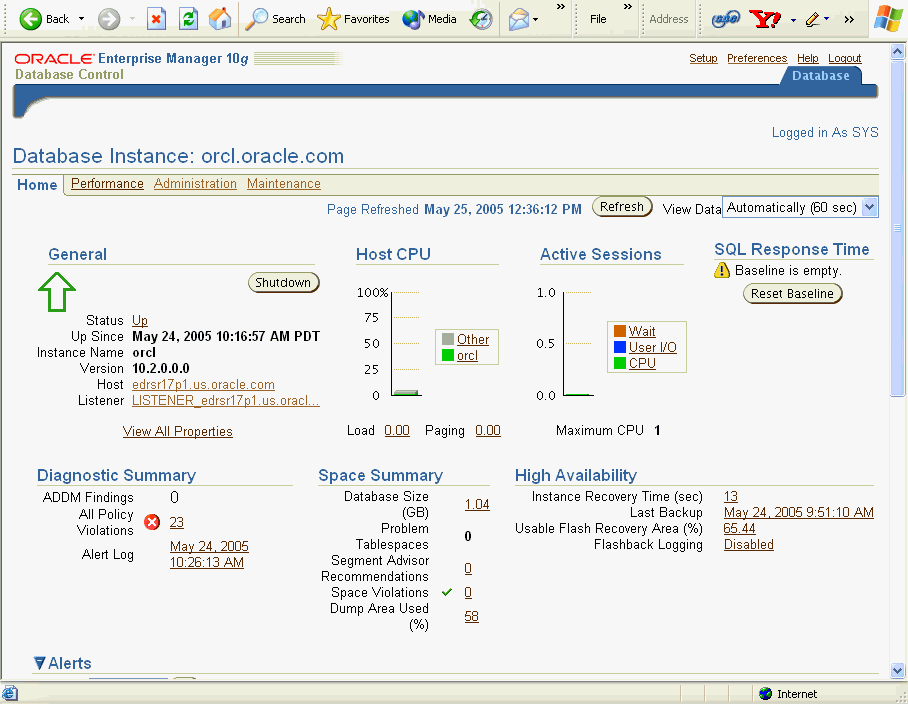Click the browser Stop icon
Image resolution: width=908 pixels, height=704 pixels.
point(156,19)
